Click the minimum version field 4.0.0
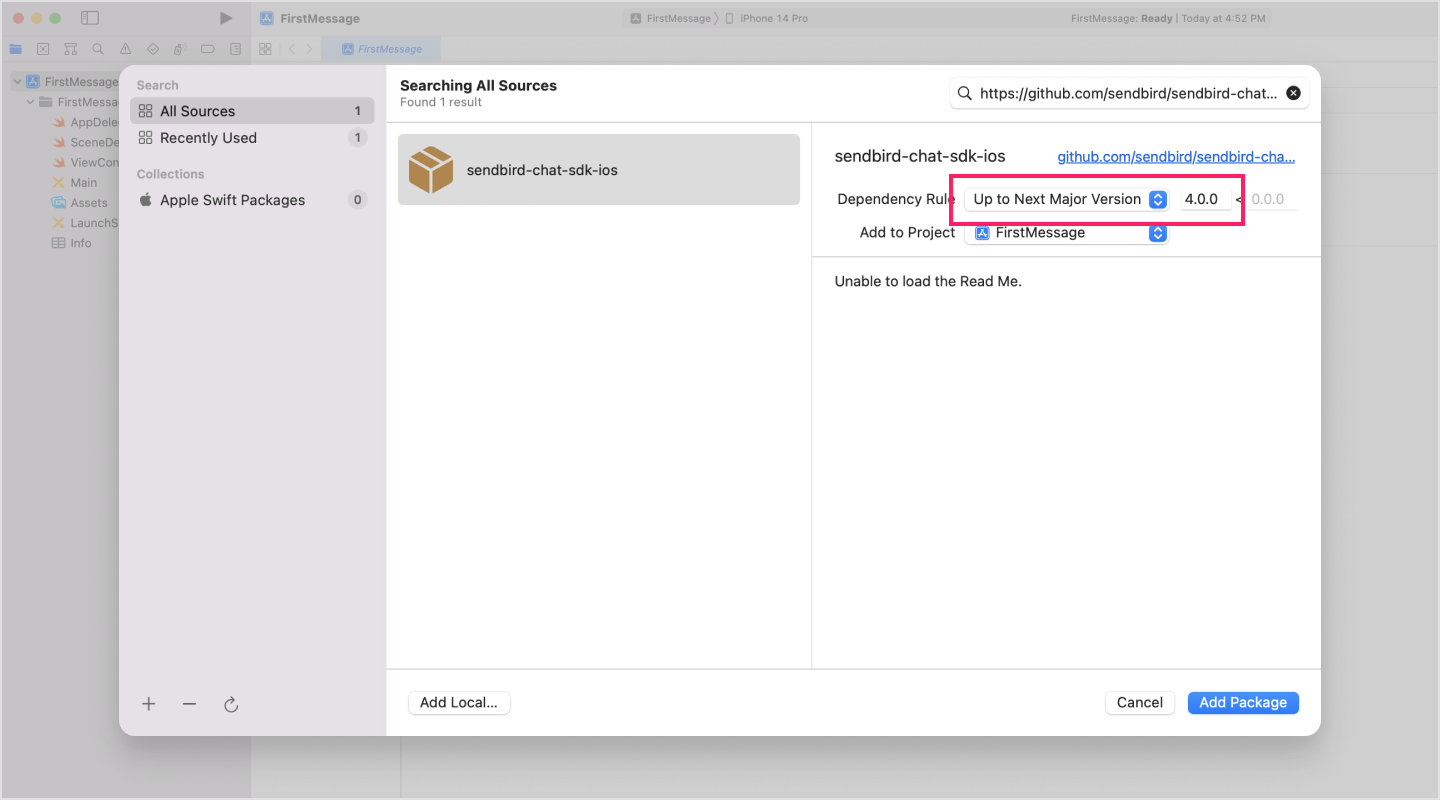The height and width of the screenshot is (800, 1440). tap(1205, 199)
